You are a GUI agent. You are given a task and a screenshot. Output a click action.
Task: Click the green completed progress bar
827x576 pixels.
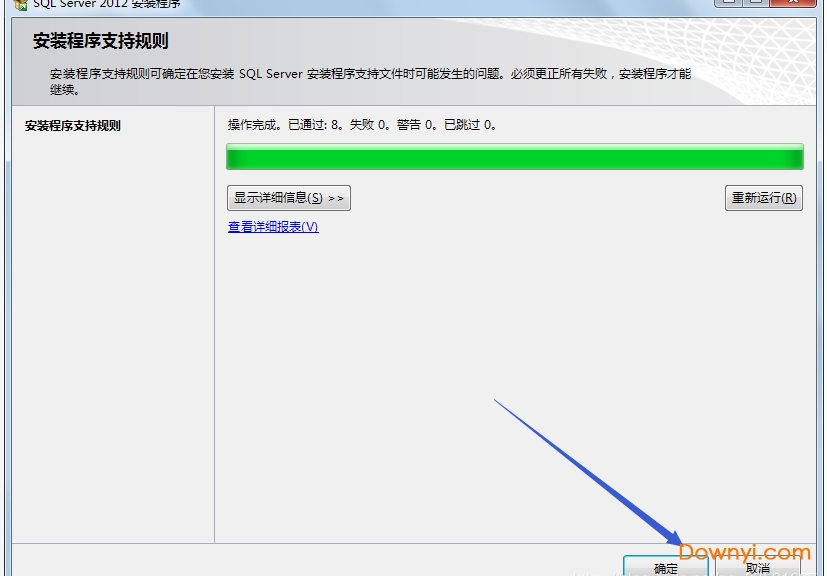pos(514,158)
